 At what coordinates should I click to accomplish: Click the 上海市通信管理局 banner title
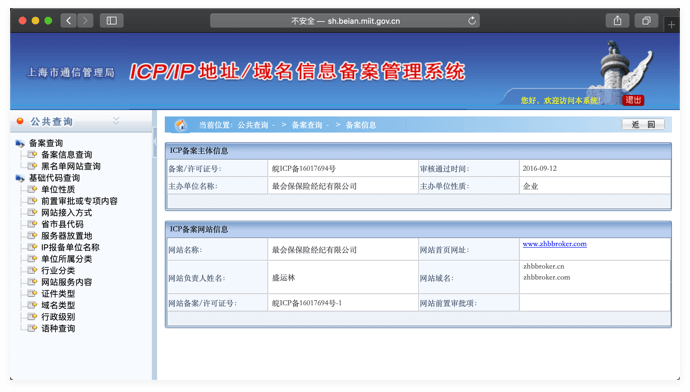click(71, 72)
